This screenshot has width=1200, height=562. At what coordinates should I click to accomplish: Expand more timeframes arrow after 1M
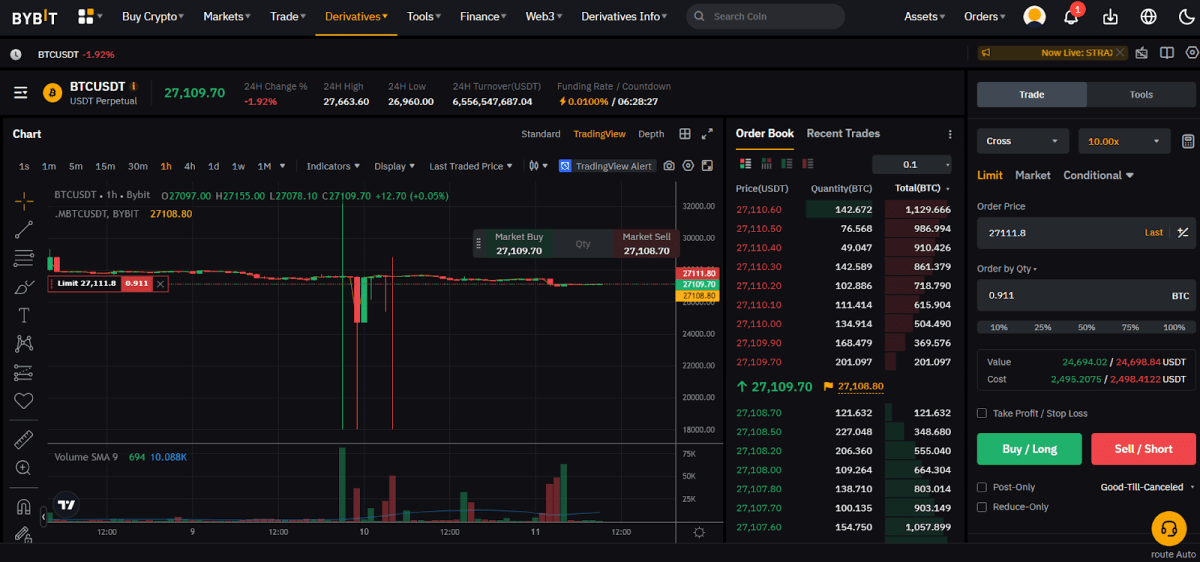click(x=282, y=166)
